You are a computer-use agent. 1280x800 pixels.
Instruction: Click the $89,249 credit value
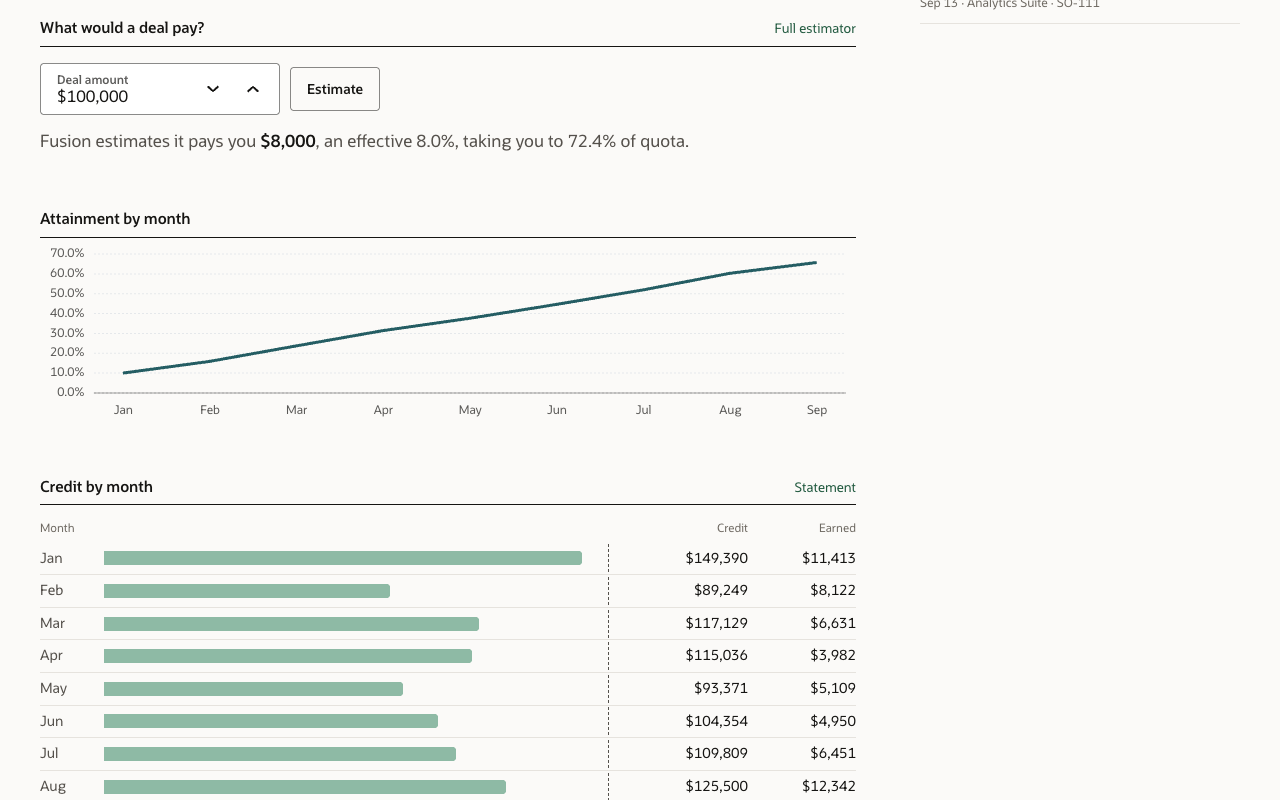pyautogui.click(x=721, y=590)
